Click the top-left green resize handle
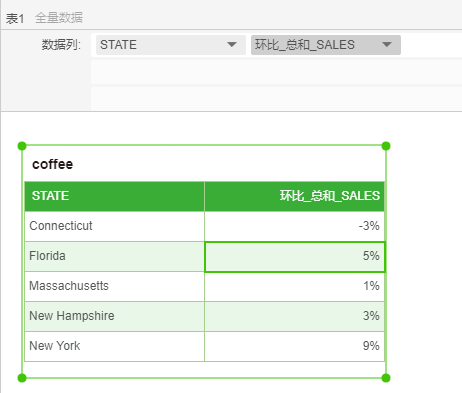The height and width of the screenshot is (393, 462). [x=22, y=146]
